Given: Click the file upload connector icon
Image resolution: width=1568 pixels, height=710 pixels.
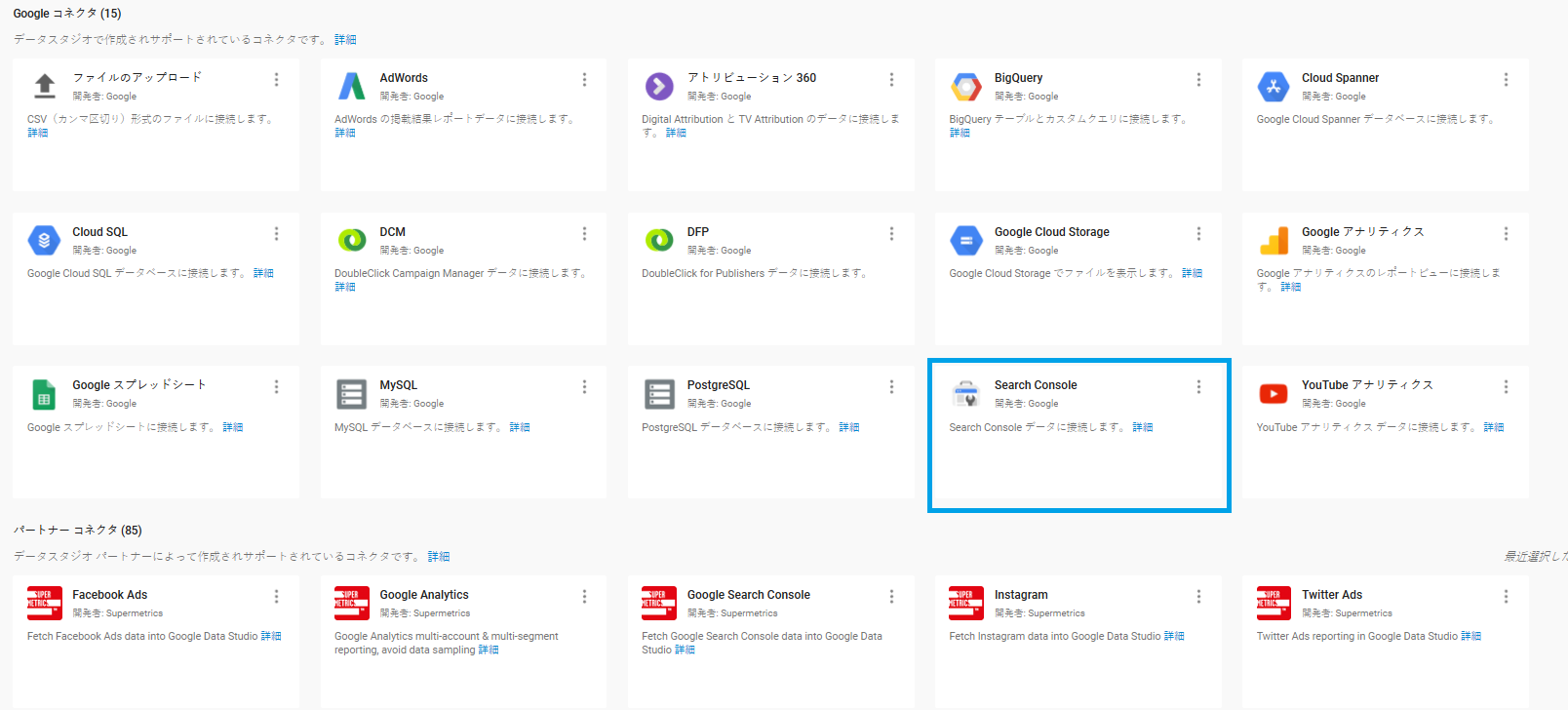Looking at the screenshot, I should click(45, 86).
